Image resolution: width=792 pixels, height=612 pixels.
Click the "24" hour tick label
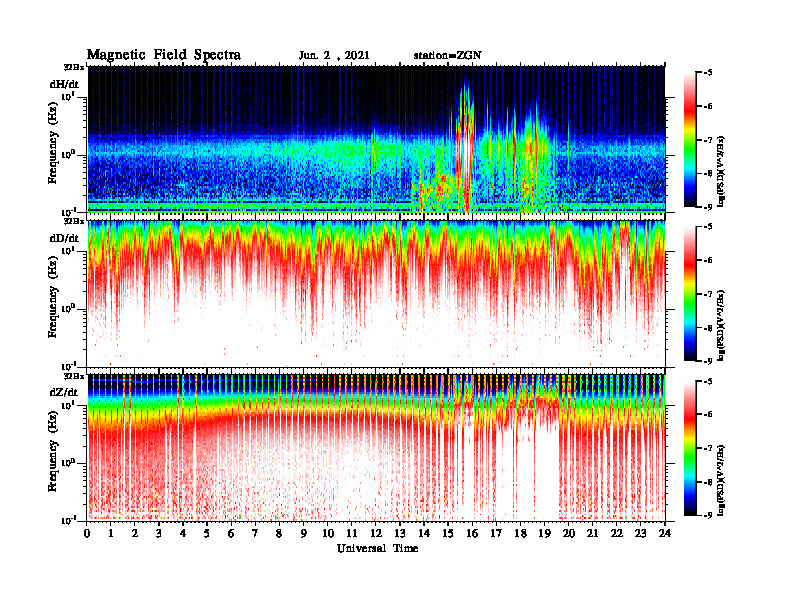665,533
